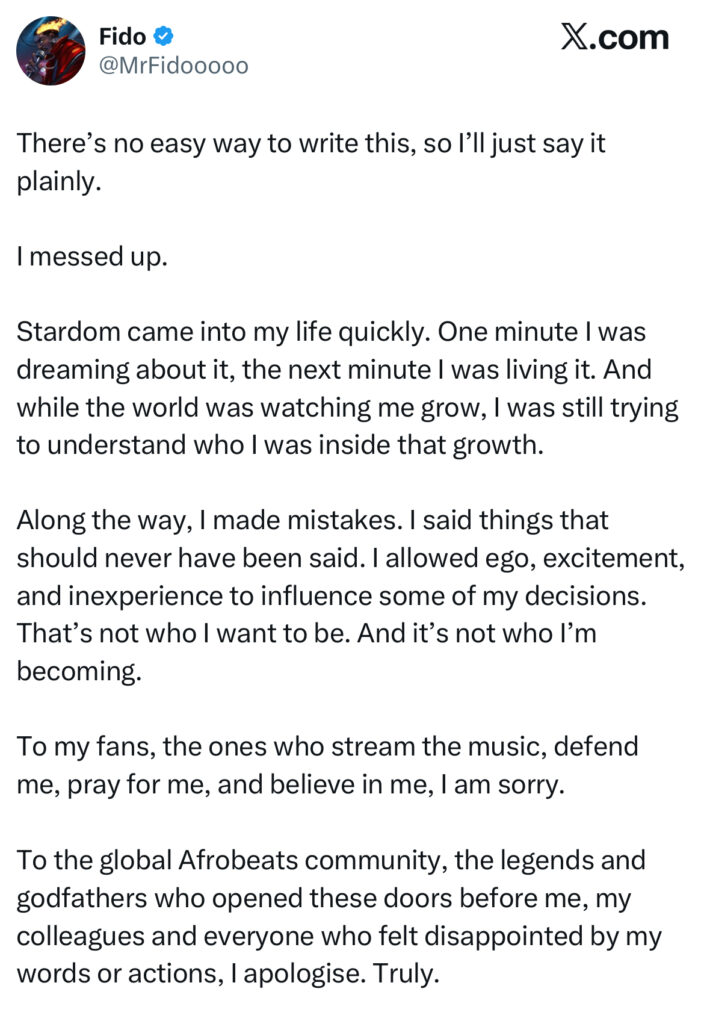Open the display name "Fido"

(x=124, y=37)
